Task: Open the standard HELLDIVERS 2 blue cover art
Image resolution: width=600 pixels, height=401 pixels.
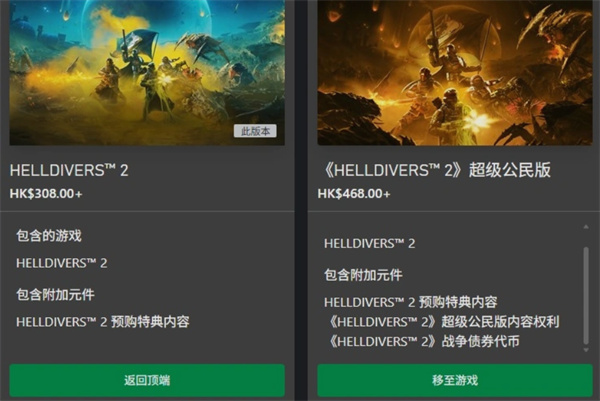Action: pos(147,72)
